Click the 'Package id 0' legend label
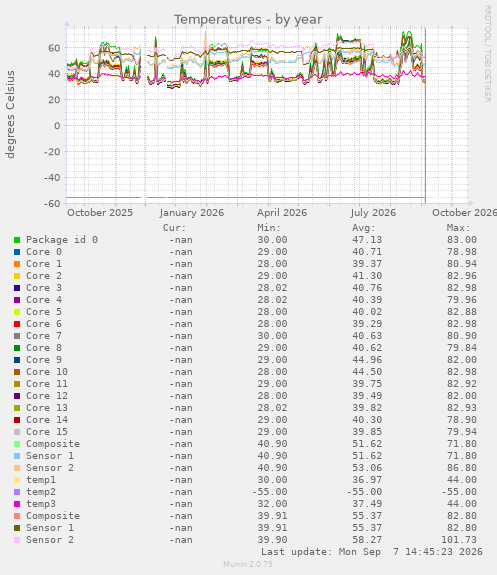The width and height of the screenshot is (497, 575). point(62,240)
